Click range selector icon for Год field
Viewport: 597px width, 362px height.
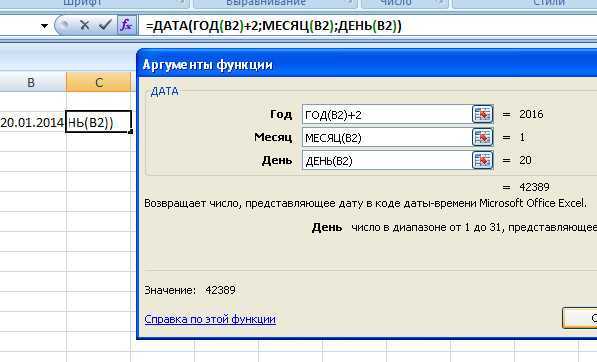[482, 114]
